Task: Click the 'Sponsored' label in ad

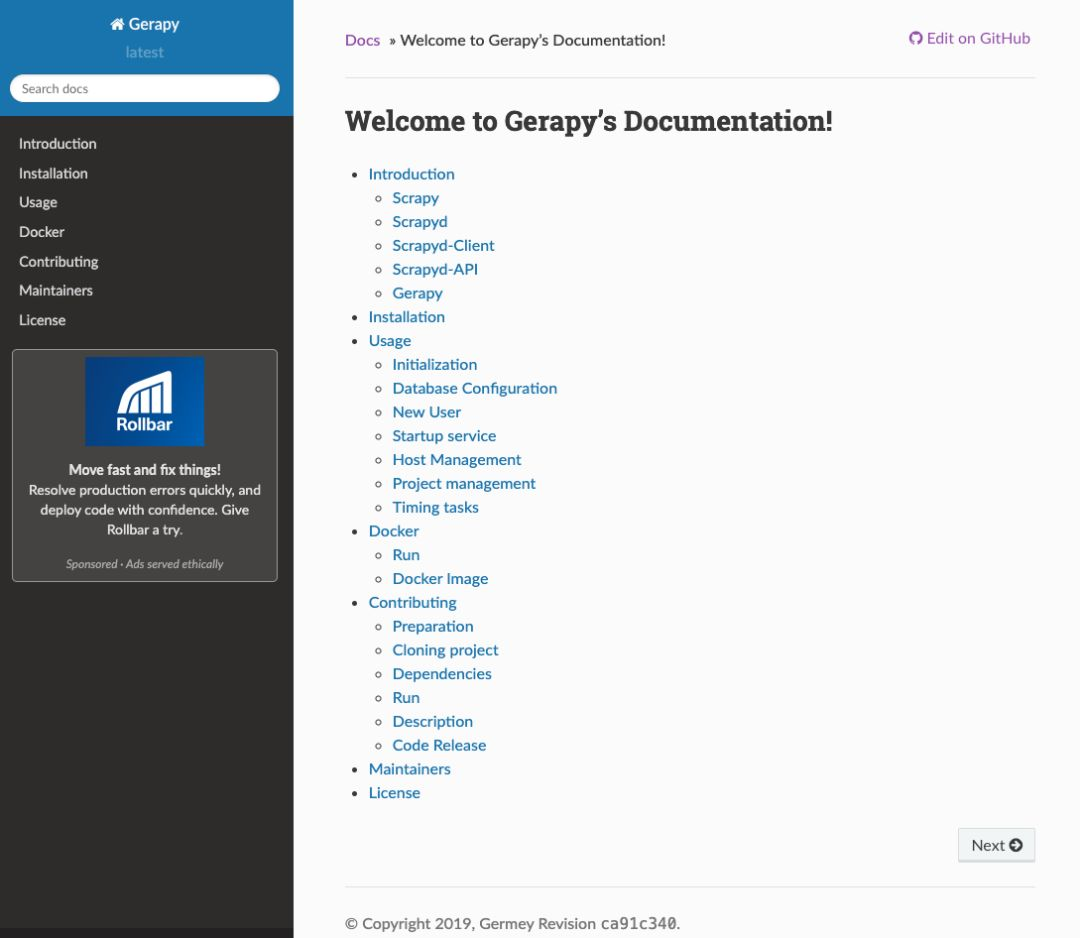Action: (92, 564)
